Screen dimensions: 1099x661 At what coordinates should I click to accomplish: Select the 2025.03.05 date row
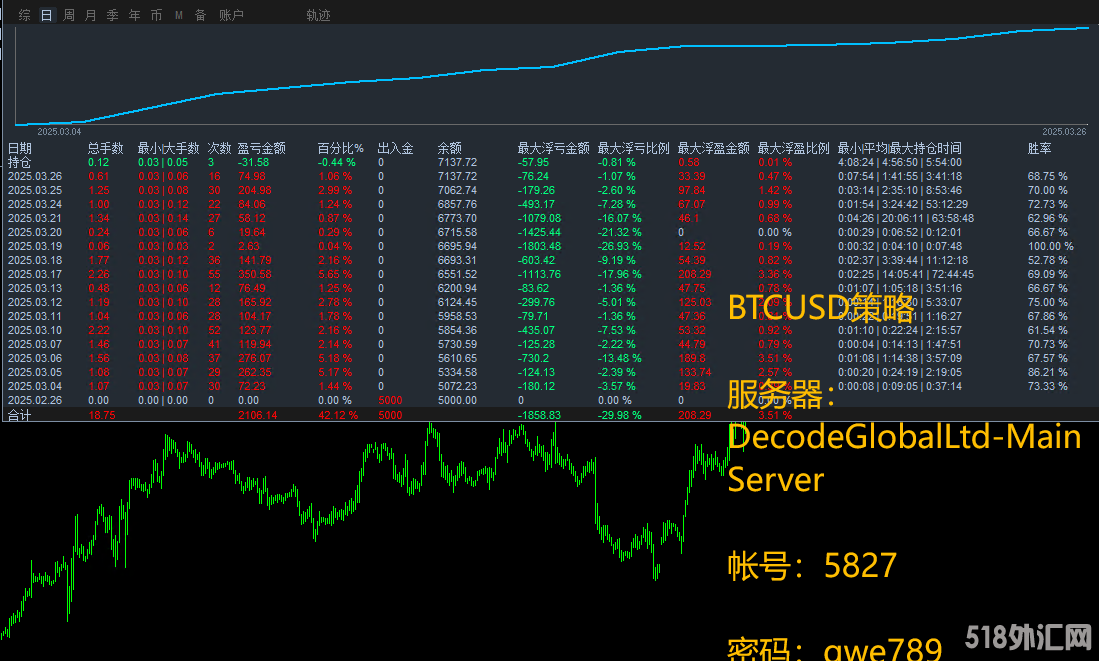coord(35,372)
